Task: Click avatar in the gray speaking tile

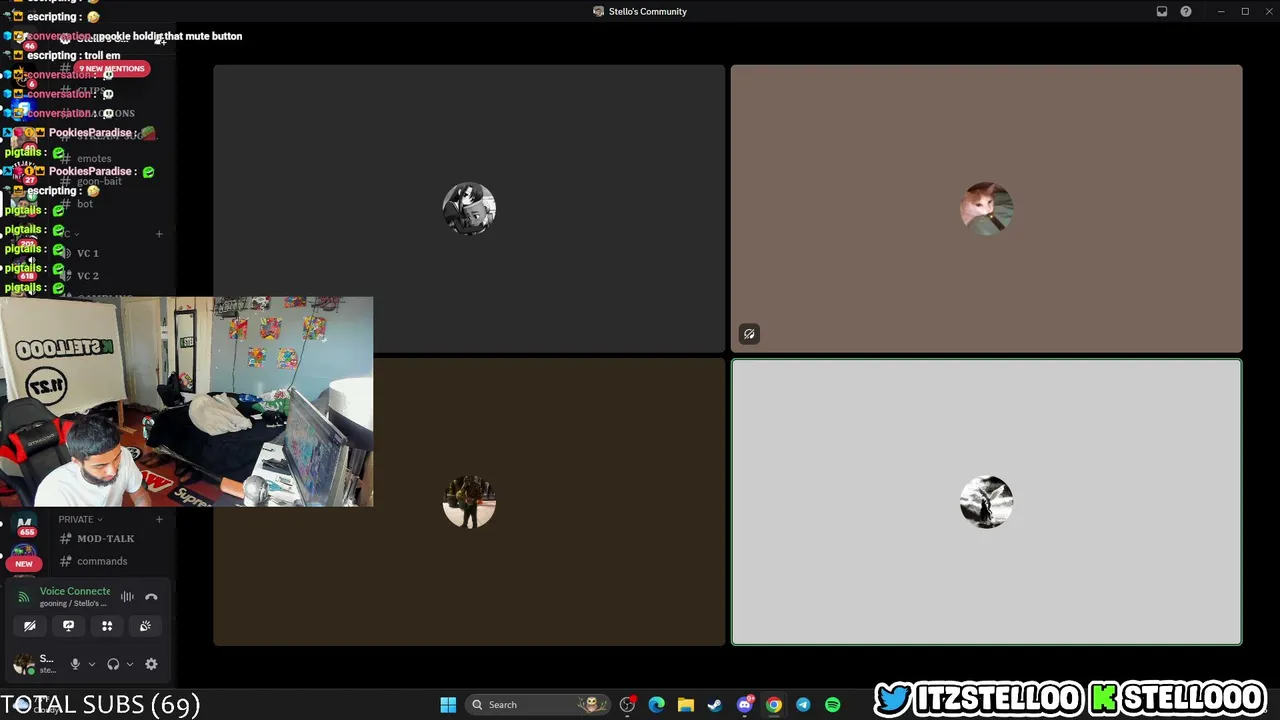Action: point(987,502)
